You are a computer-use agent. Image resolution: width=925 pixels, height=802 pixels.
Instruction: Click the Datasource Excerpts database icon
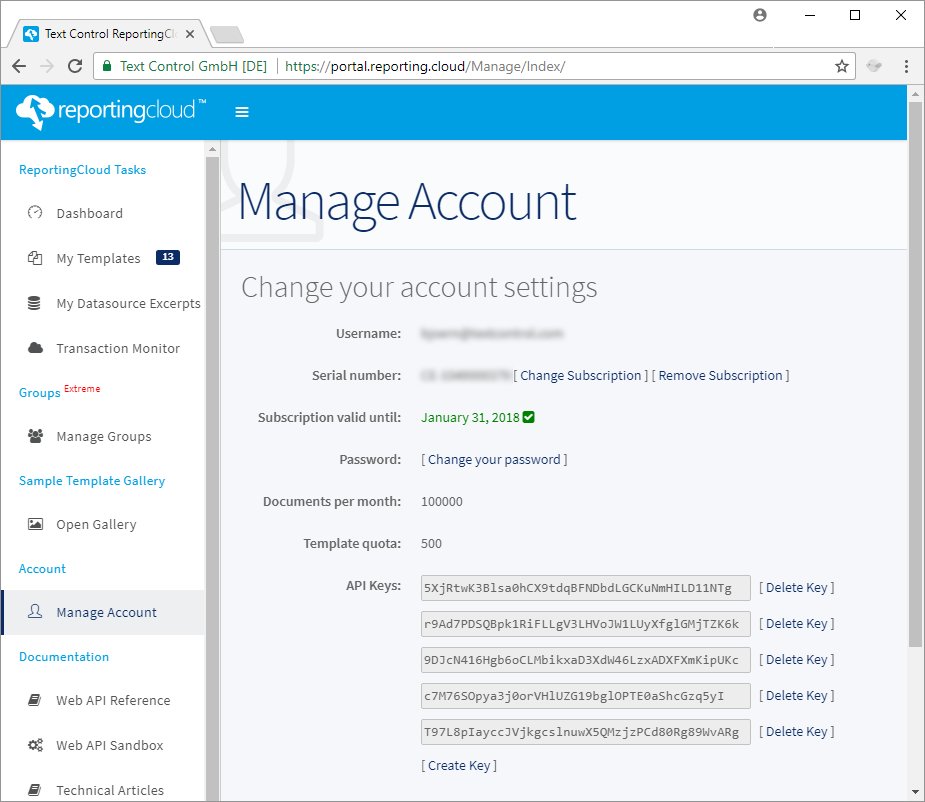(x=34, y=303)
